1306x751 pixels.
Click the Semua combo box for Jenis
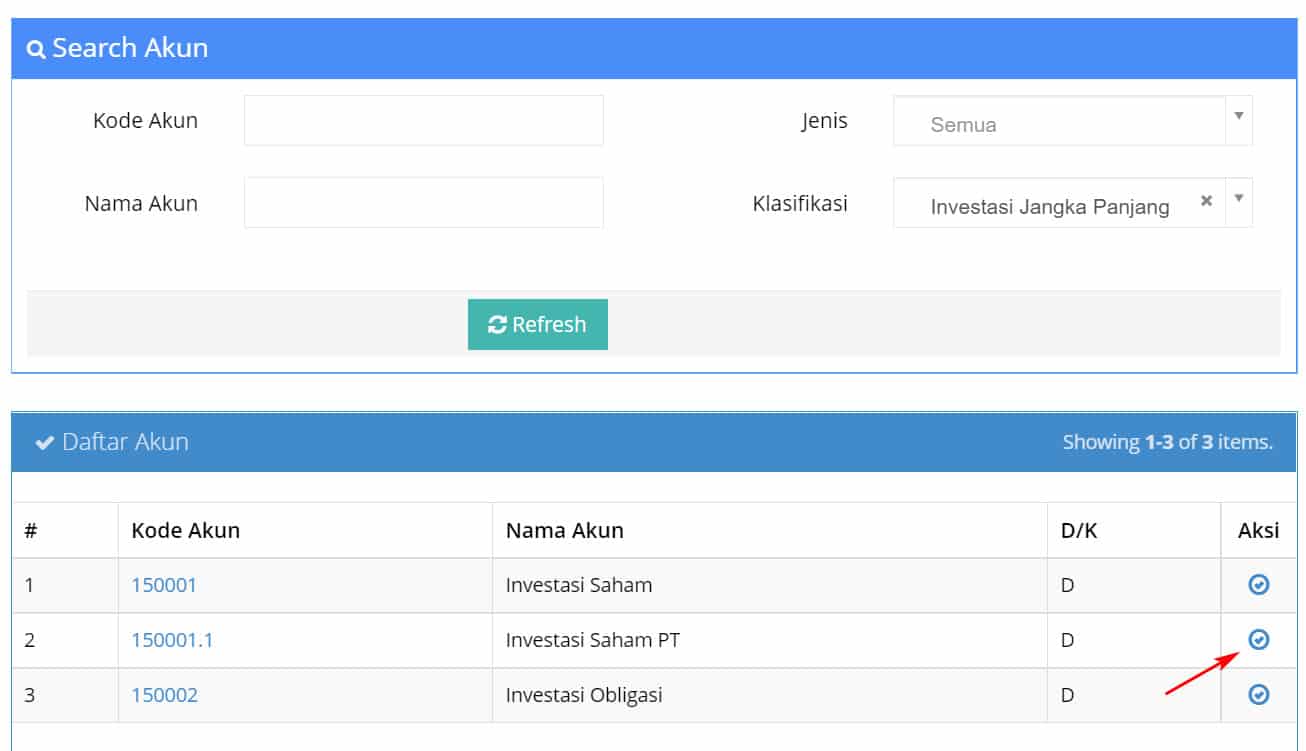(x=1072, y=121)
